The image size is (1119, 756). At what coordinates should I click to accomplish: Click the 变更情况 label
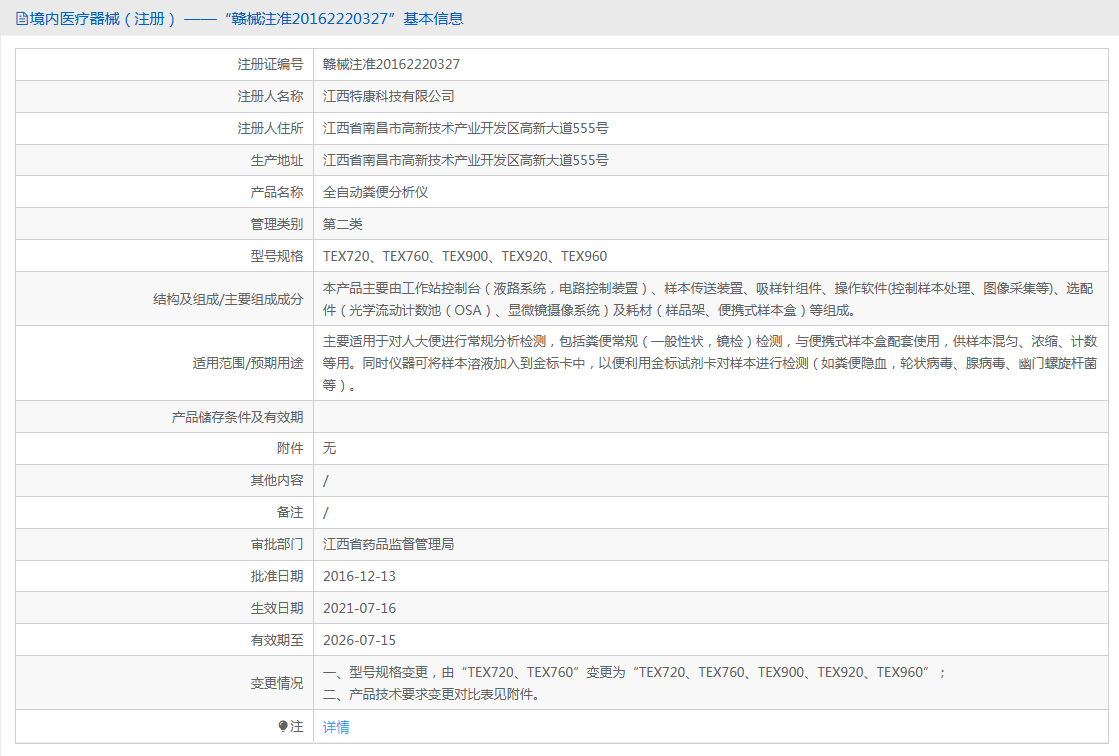(x=277, y=683)
